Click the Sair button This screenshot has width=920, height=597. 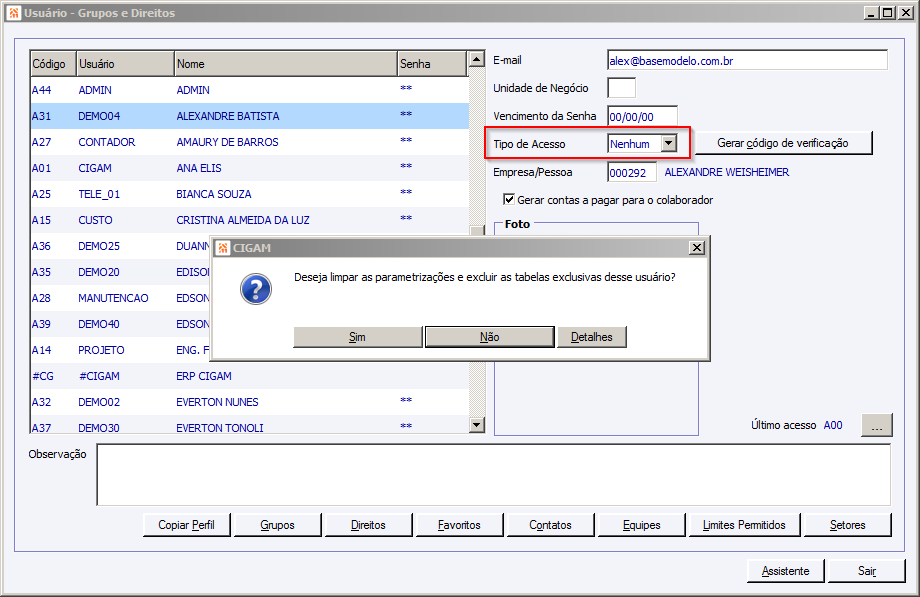point(867,571)
